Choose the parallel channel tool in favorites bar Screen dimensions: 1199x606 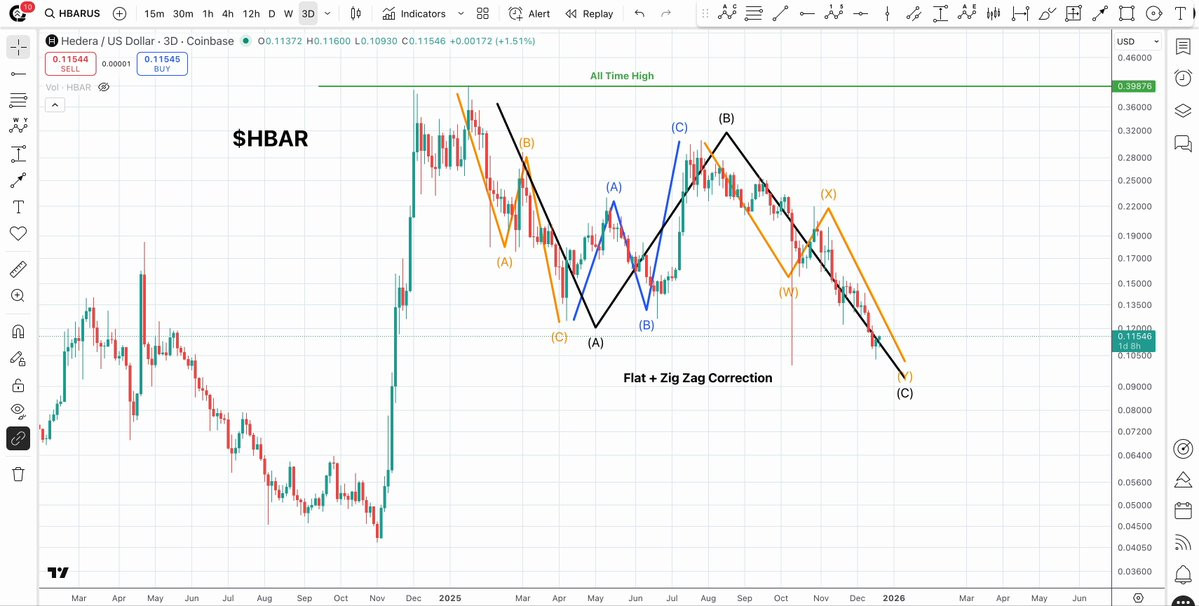913,13
